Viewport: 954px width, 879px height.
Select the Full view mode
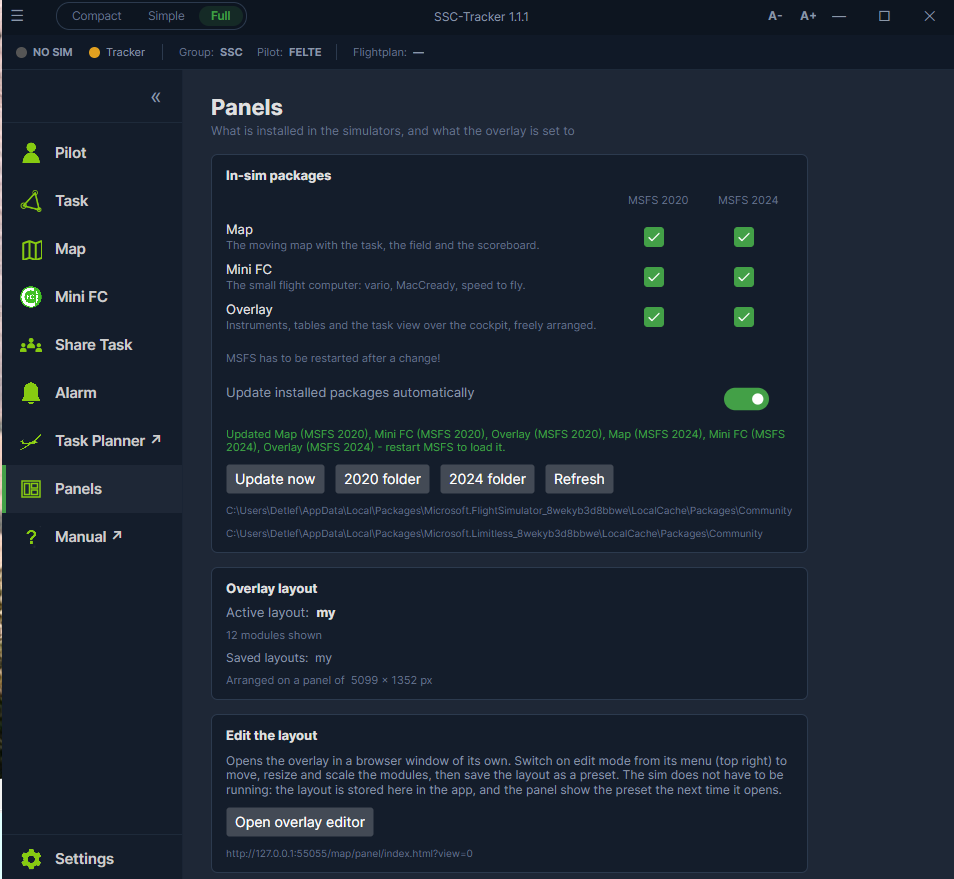[220, 16]
